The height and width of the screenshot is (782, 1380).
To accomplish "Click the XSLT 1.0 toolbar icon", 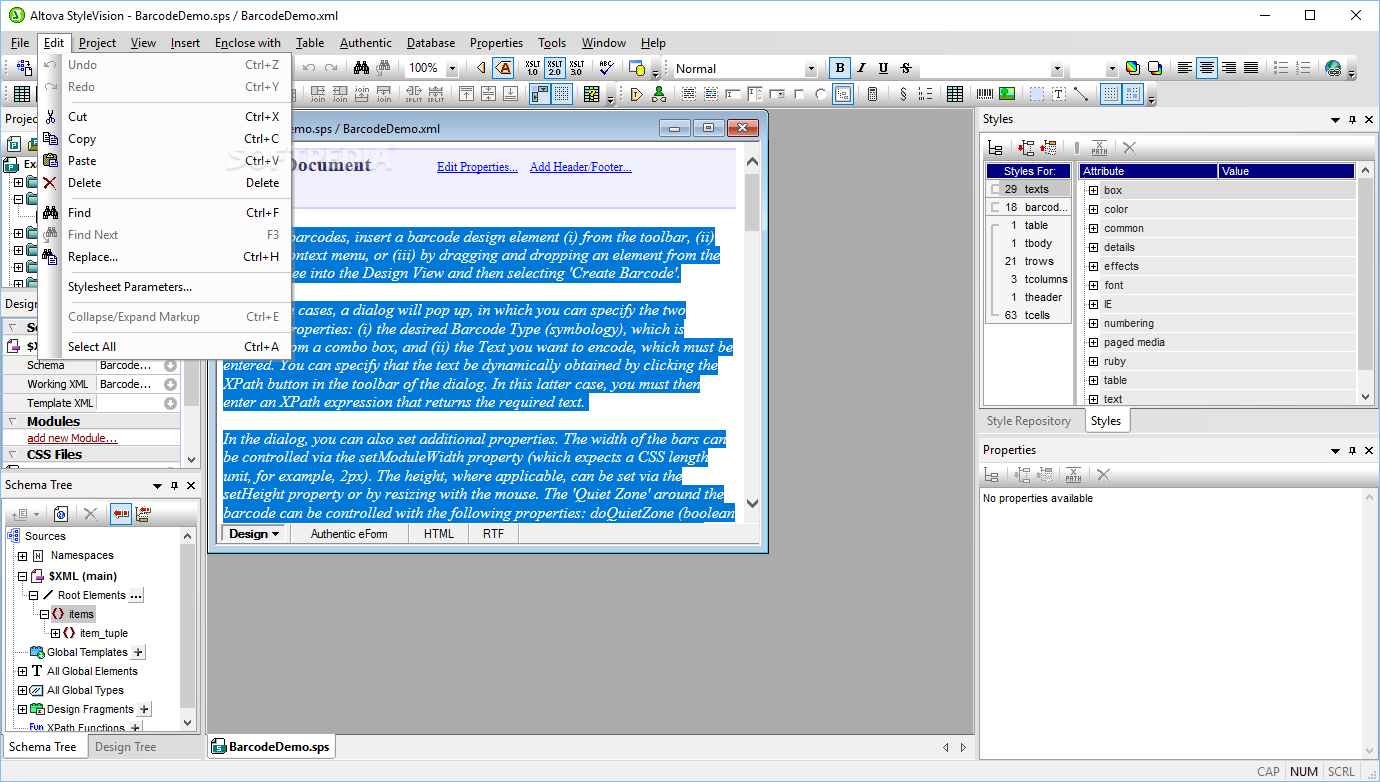I will 532,68.
